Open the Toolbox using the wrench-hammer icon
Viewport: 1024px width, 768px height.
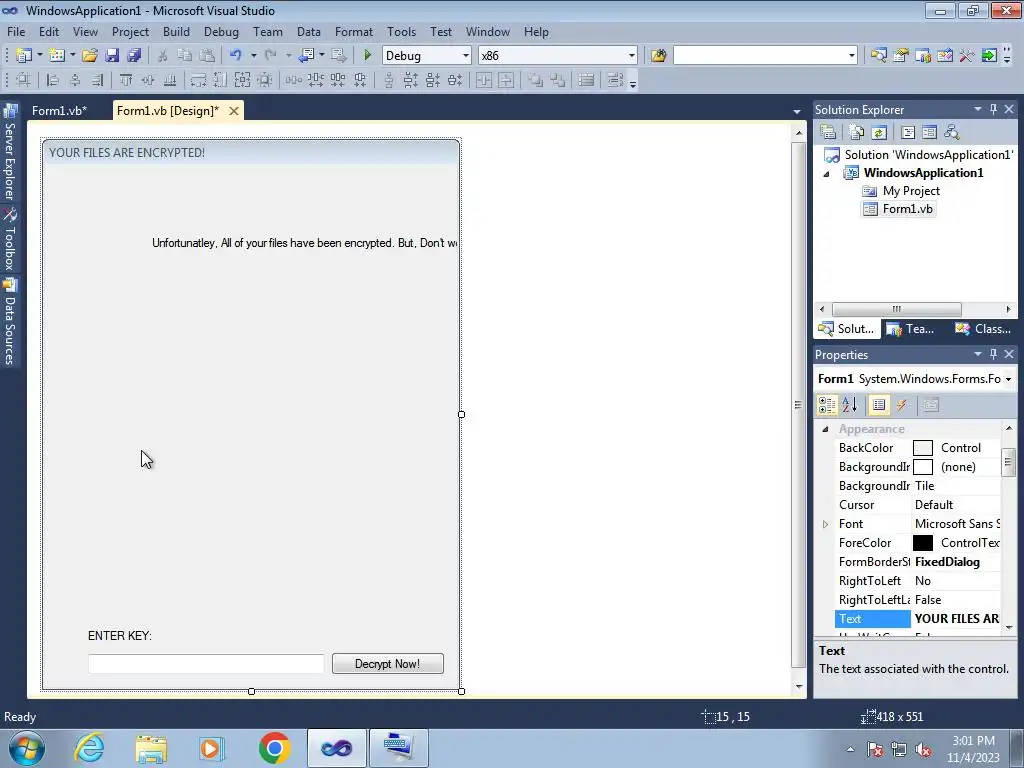click(967, 56)
